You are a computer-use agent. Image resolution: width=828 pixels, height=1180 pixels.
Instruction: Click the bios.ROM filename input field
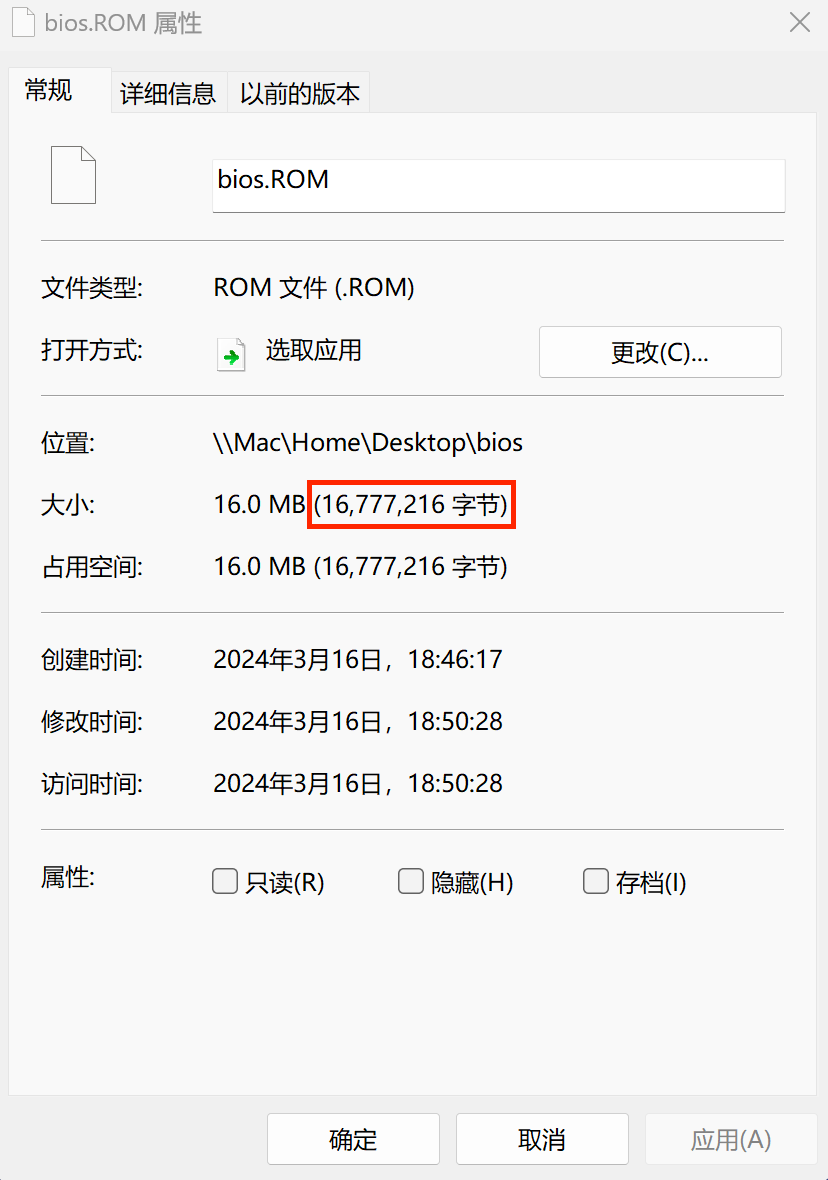pyautogui.click(x=498, y=185)
